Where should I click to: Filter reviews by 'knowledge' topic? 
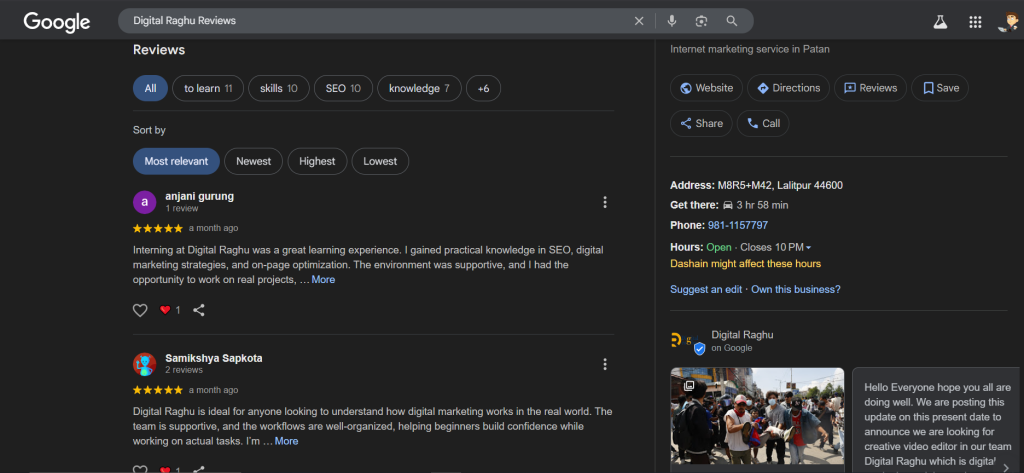pos(419,88)
